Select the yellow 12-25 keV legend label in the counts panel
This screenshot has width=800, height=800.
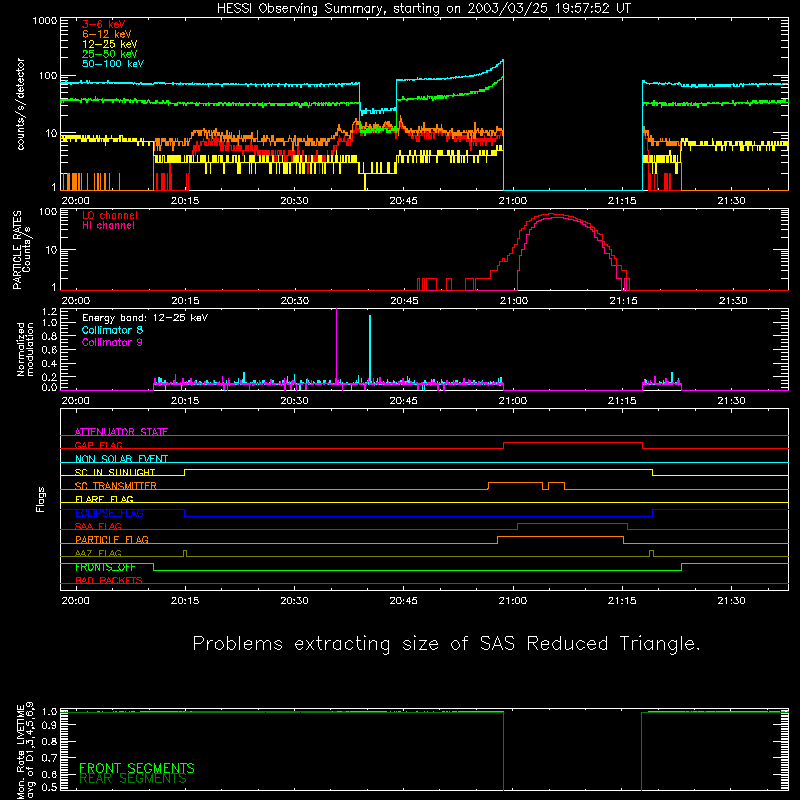109,44
